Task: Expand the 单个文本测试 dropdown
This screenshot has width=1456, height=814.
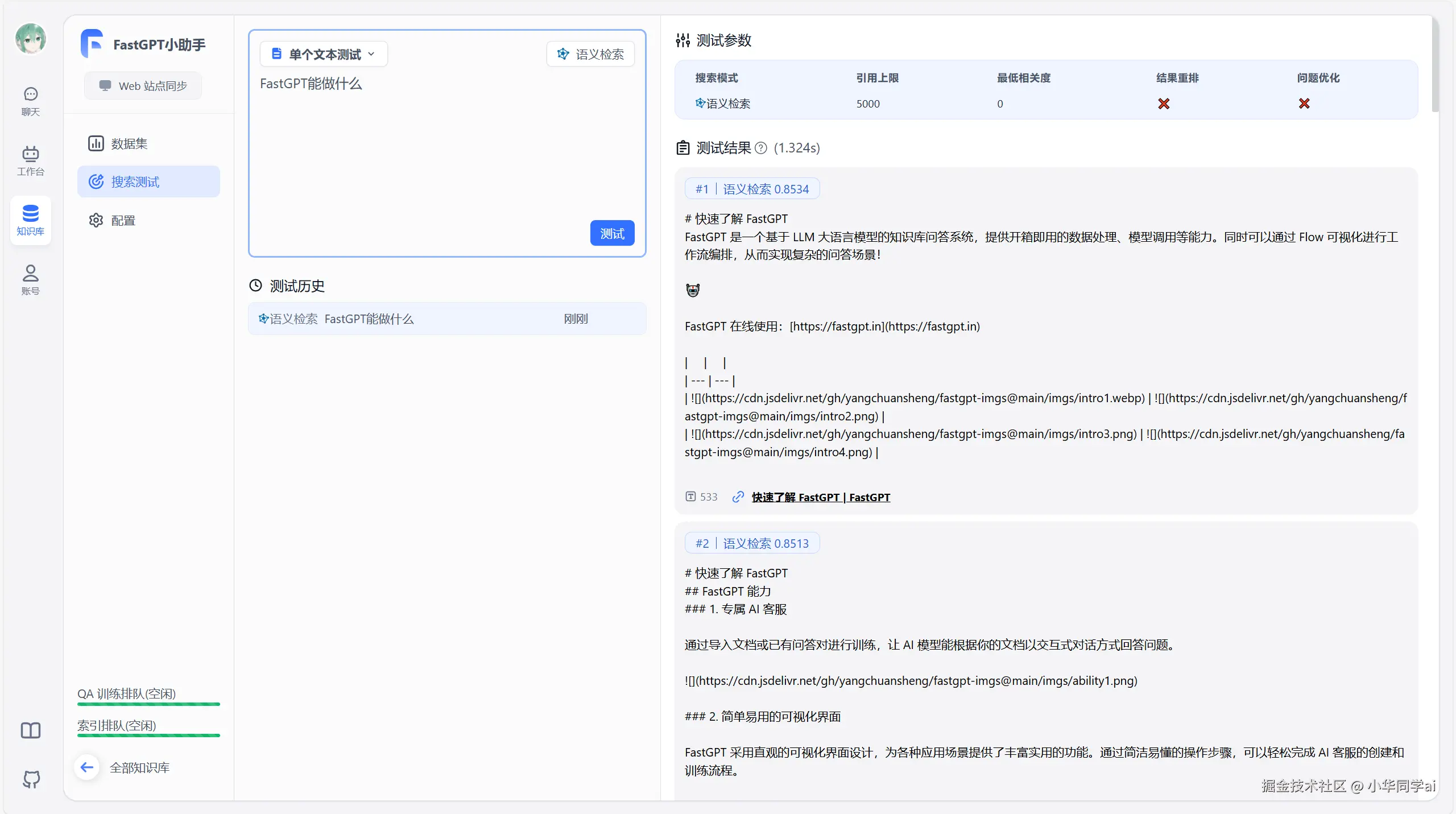Action: tap(324, 54)
